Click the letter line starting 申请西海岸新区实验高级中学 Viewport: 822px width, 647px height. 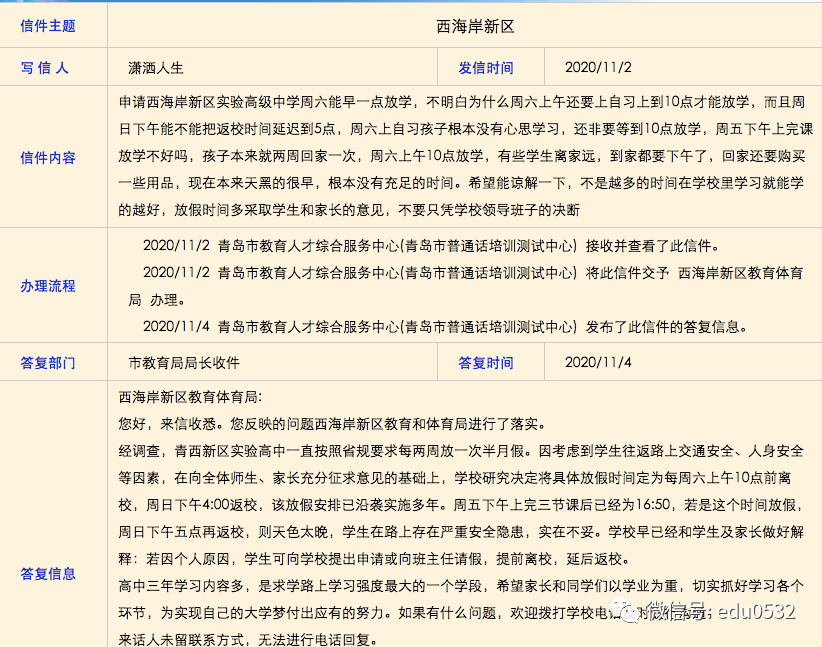(462, 102)
